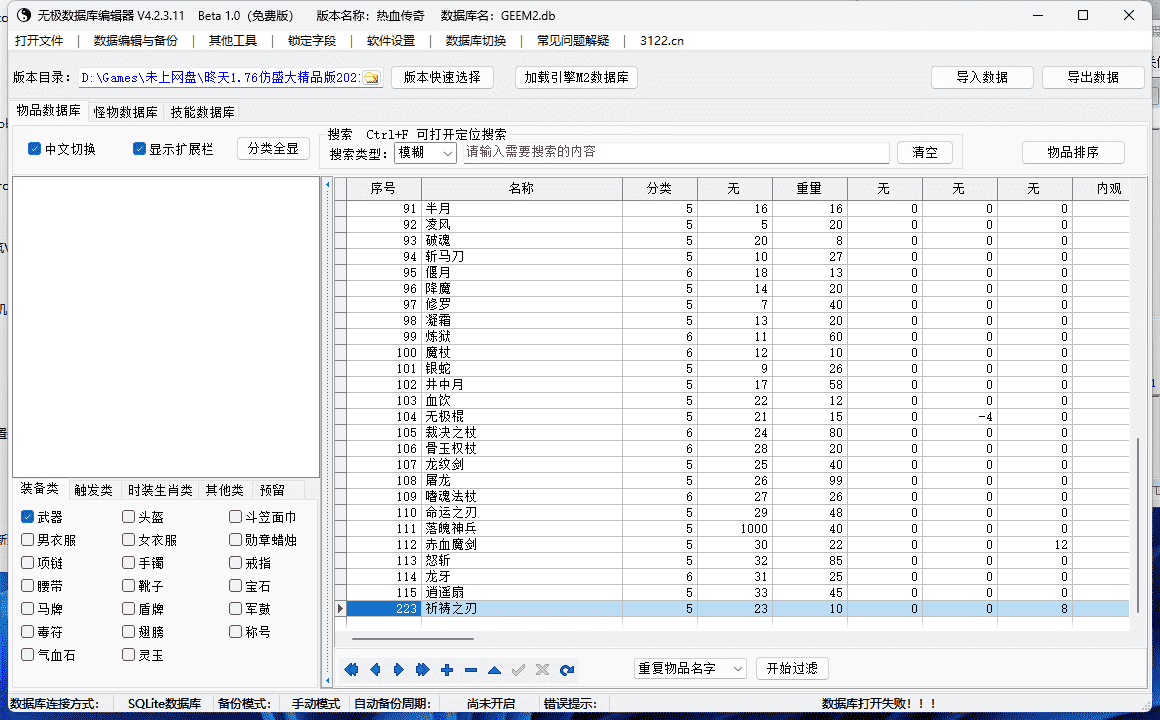Click the 重量 column header
This screenshot has width=1160, height=720.
click(809, 189)
